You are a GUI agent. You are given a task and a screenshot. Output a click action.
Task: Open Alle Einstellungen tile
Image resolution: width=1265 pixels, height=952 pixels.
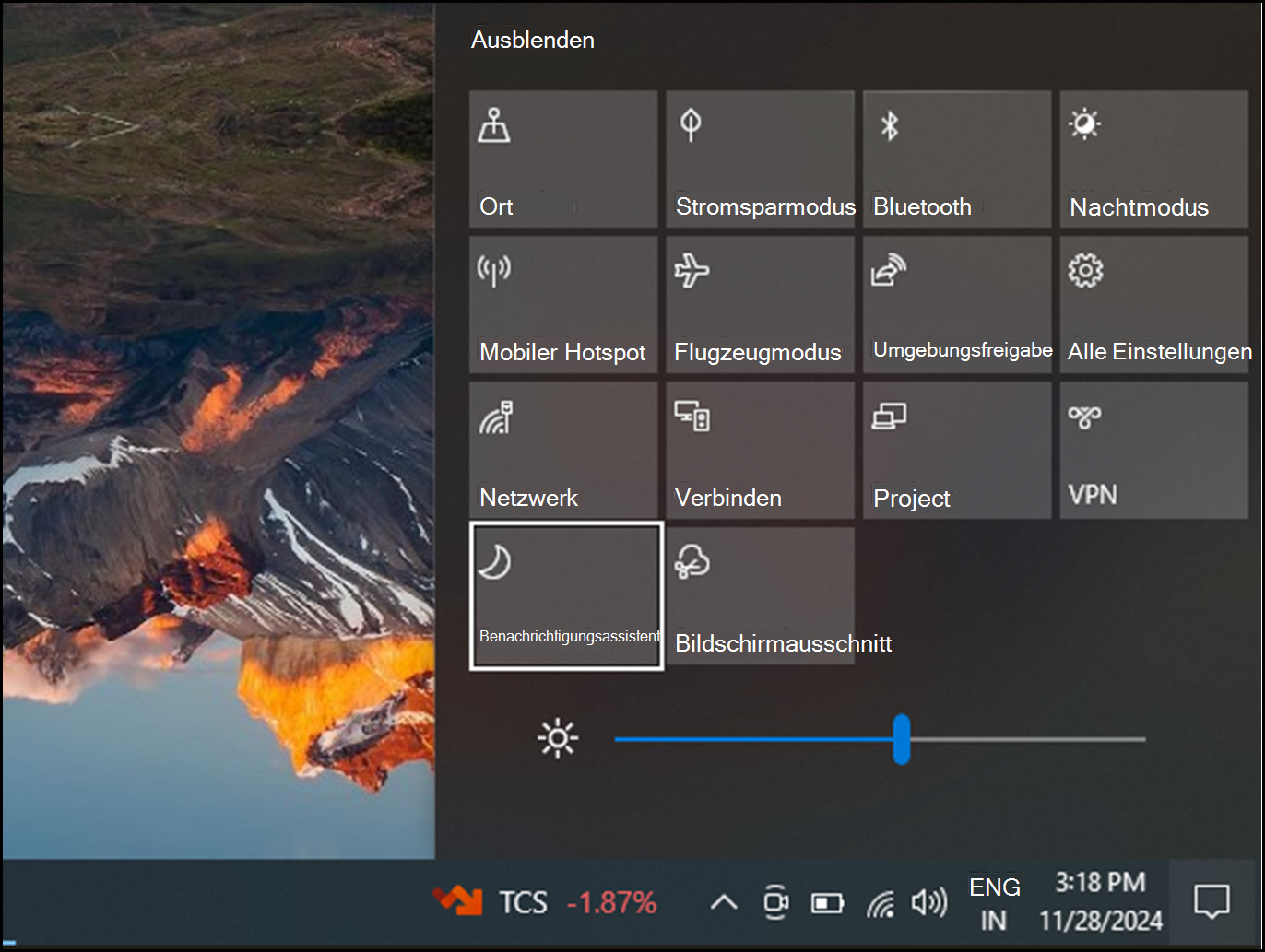(x=1154, y=304)
